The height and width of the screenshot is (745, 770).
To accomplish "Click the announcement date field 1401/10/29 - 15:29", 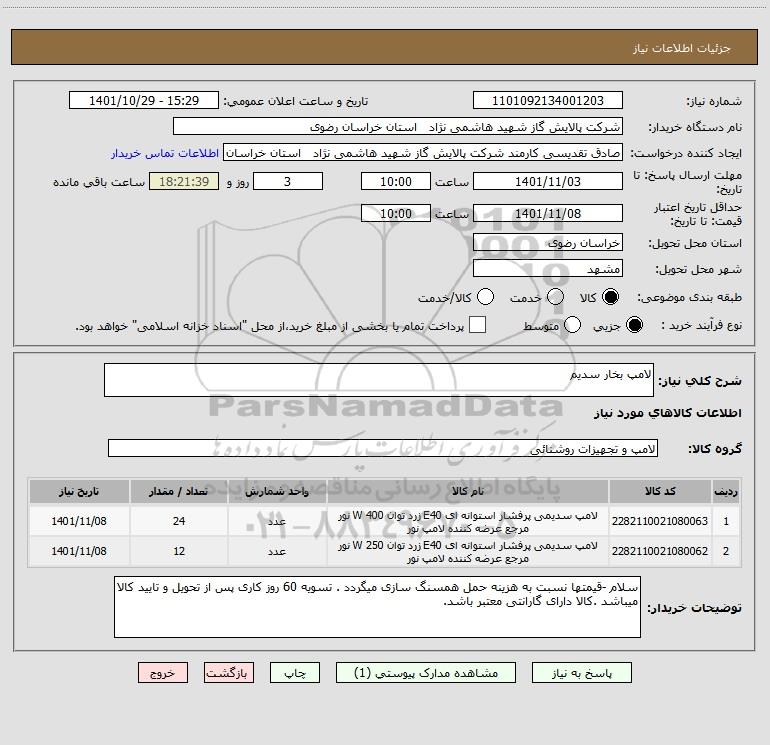I will [x=144, y=101].
